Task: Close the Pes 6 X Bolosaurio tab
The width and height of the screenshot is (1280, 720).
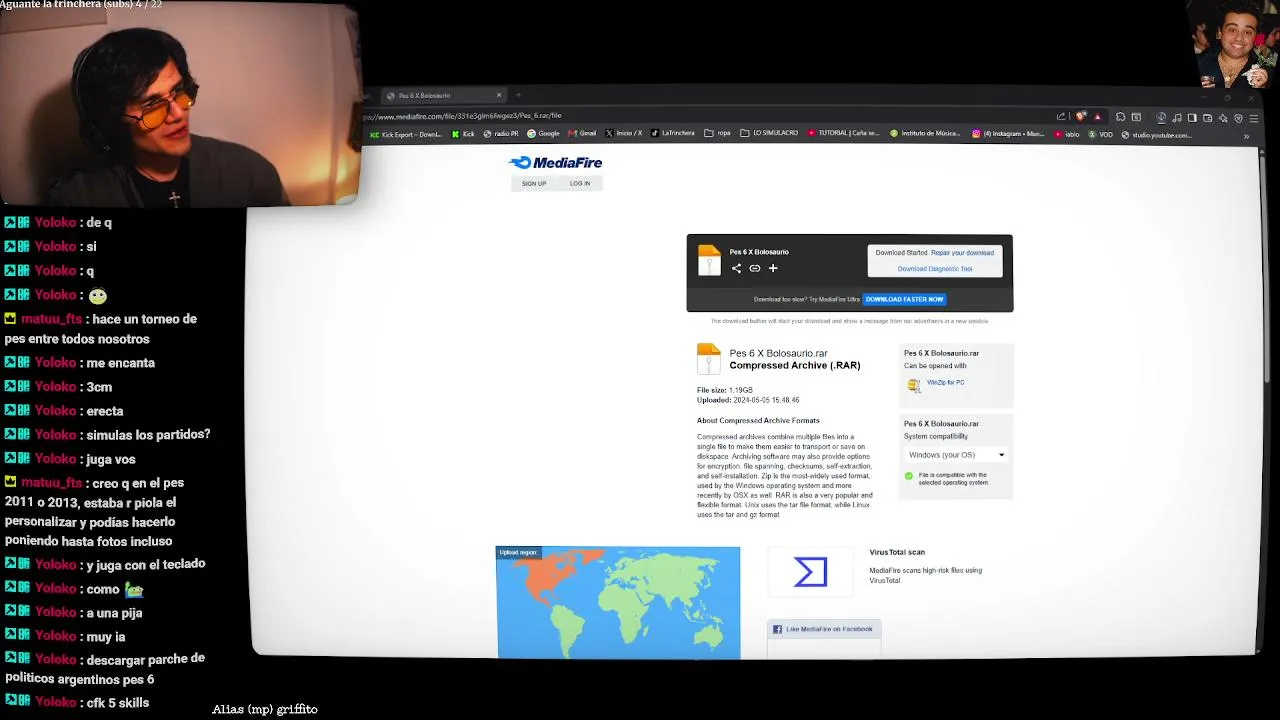Action: tap(499, 95)
